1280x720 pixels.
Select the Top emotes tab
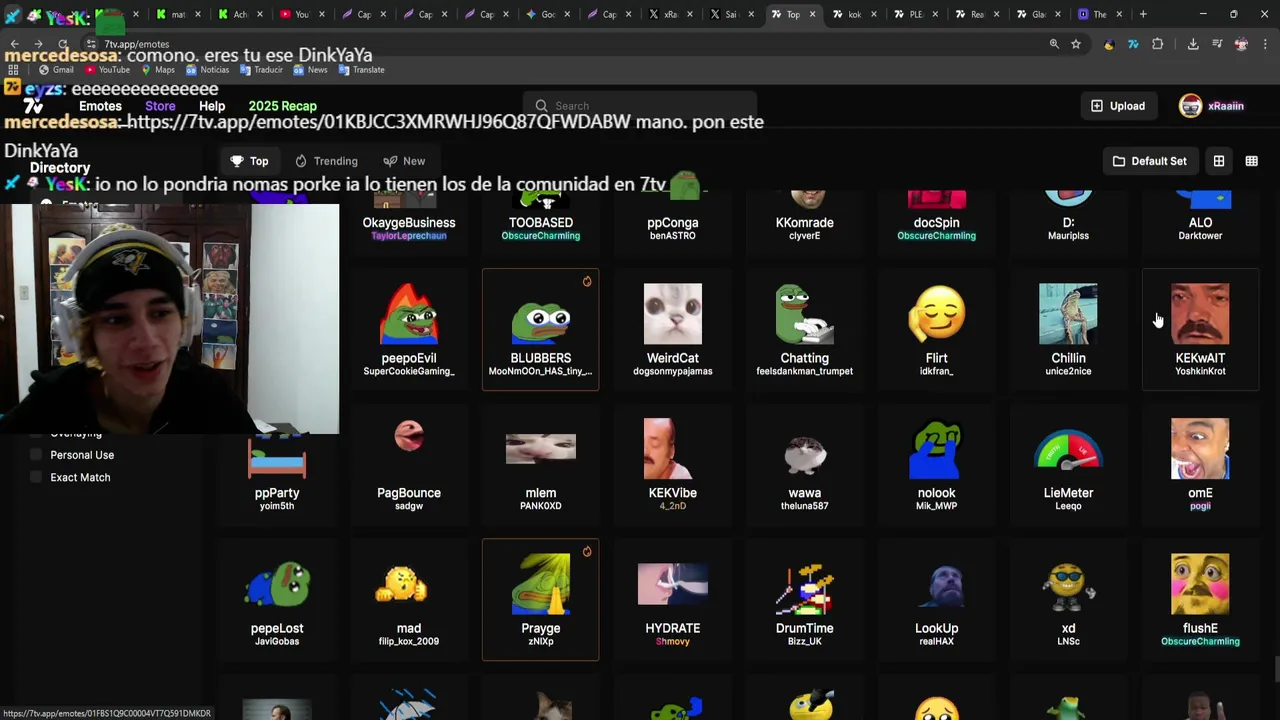click(x=249, y=161)
